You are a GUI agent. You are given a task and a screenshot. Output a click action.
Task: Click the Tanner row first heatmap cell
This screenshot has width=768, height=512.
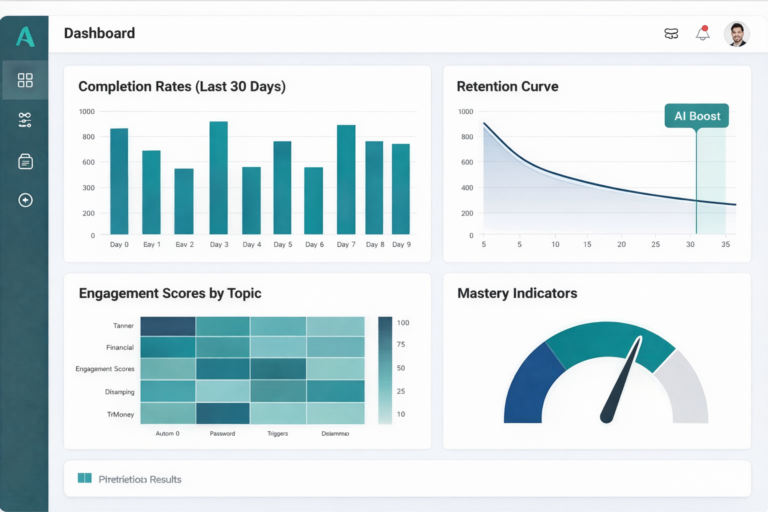coord(167,326)
